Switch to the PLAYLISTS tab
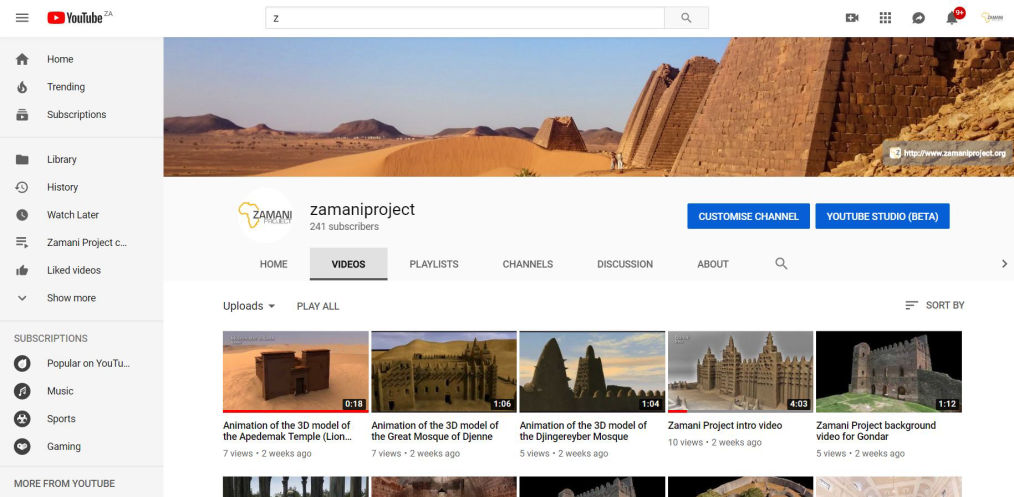1014x497 pixels. 434,264
